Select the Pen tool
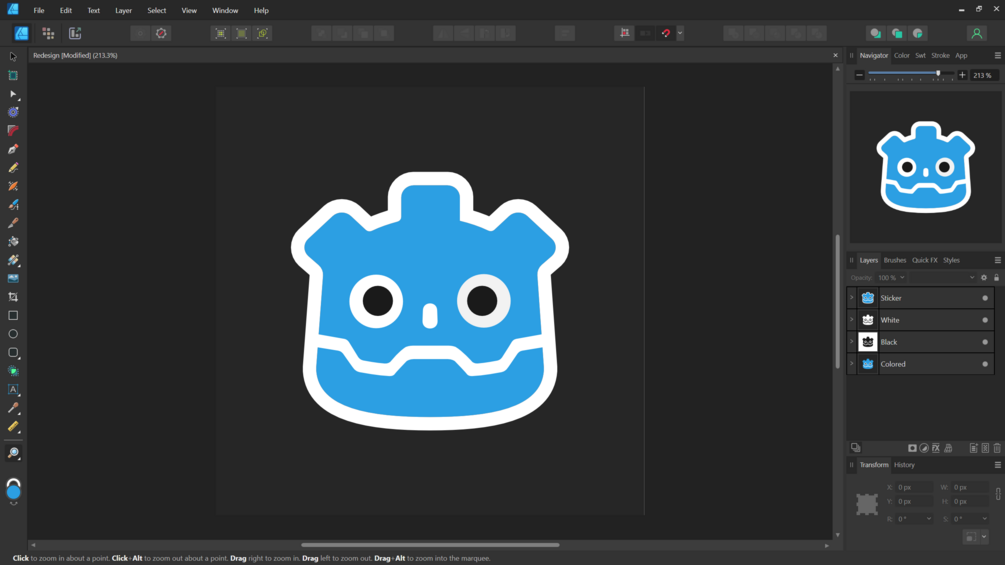This screenshot has width=1005, height=565. [x=13, y=149]
